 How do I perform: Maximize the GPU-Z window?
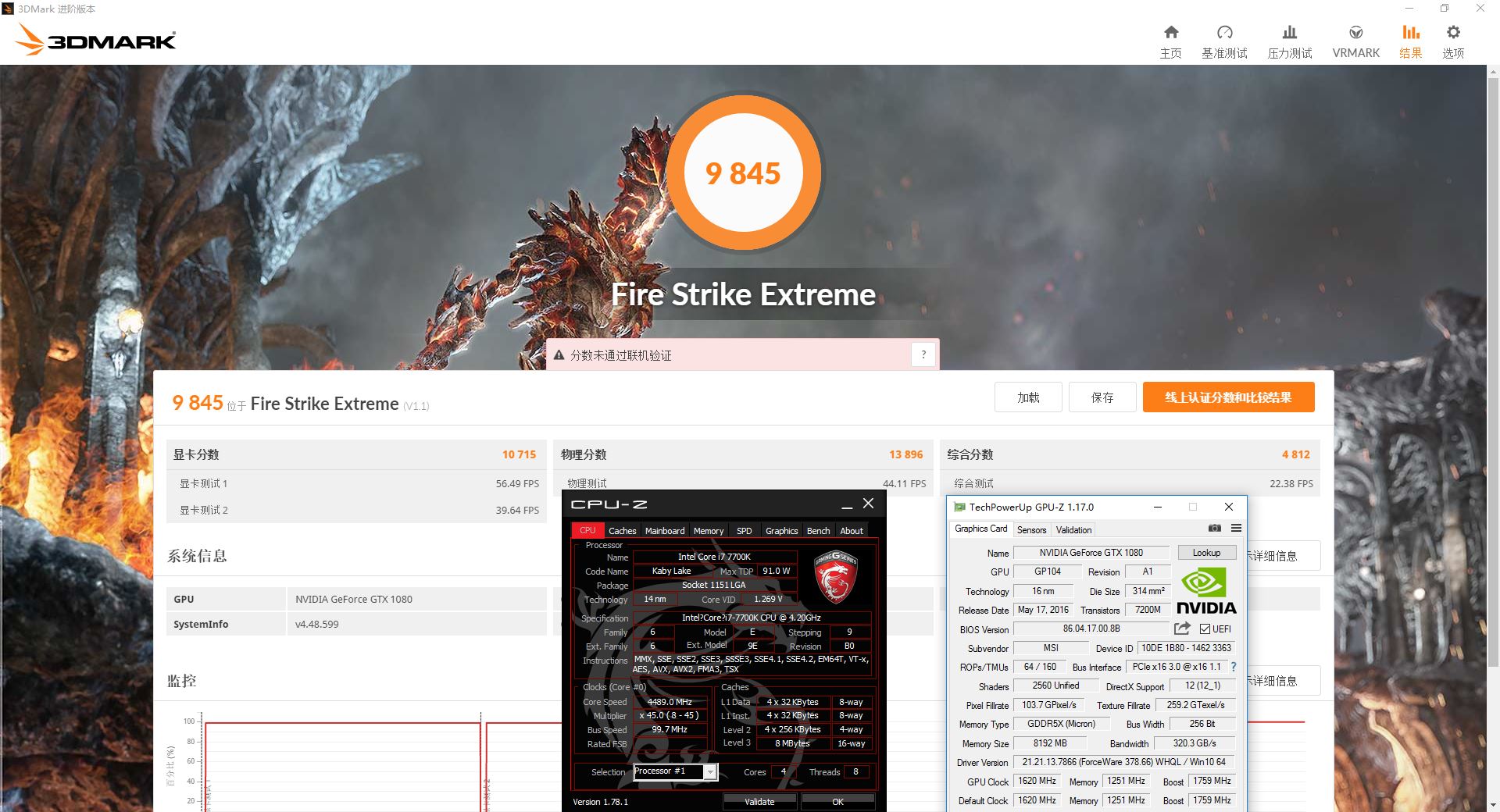[x=1193, y=507]
